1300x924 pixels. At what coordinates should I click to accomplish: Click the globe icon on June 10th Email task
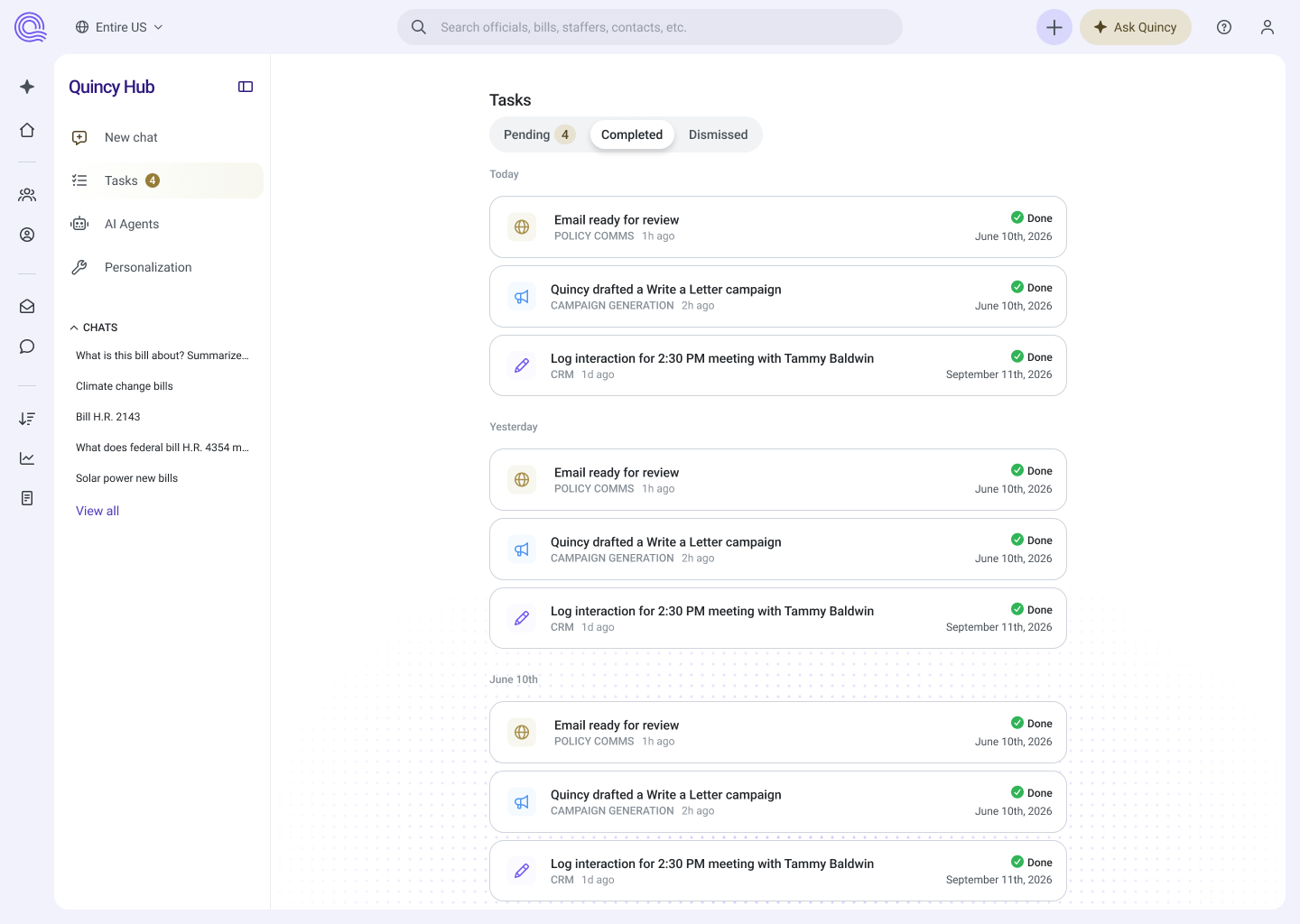pyautogui.click(x=522, y=733)
